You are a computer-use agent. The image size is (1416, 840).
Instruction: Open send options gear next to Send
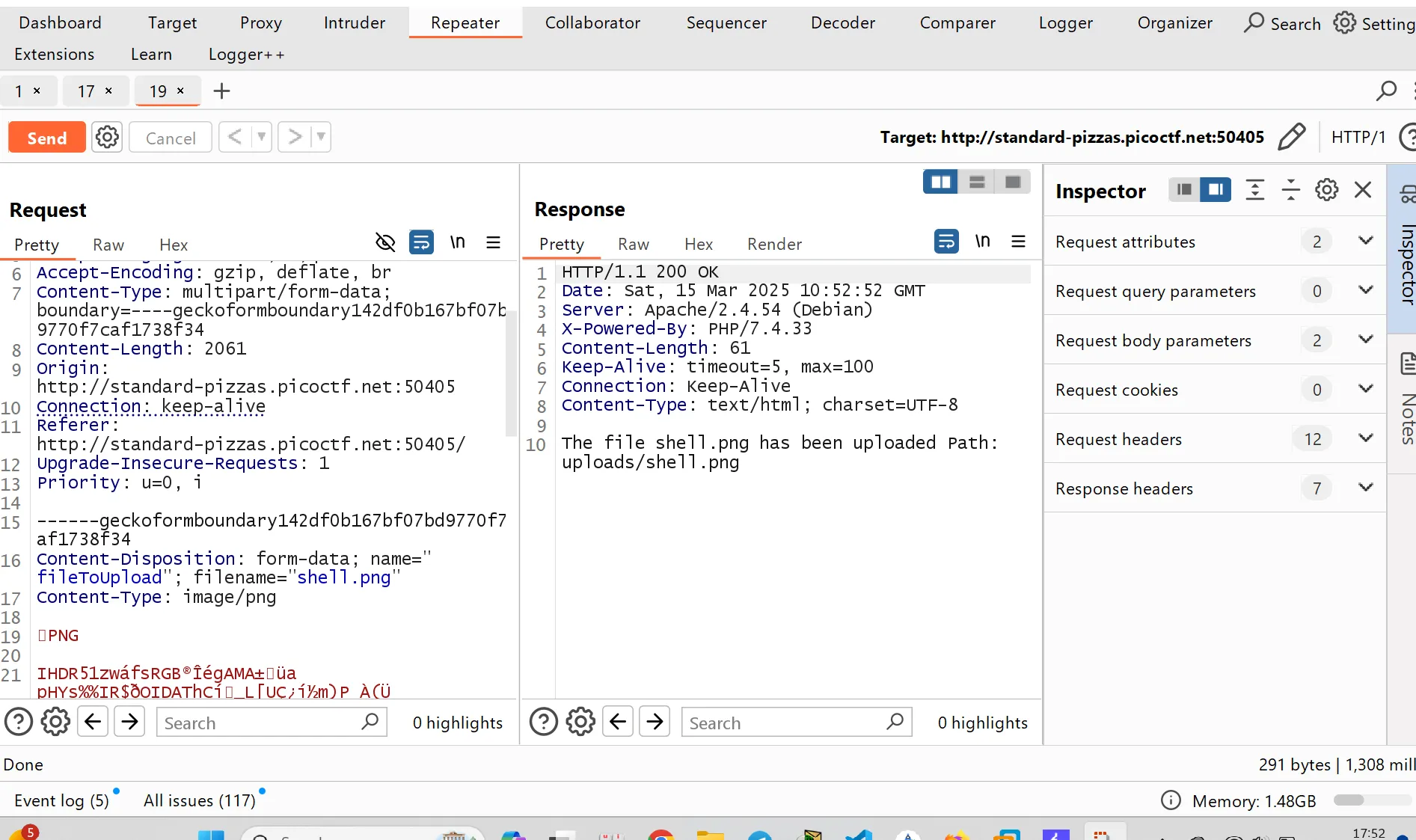coord(107,138)
